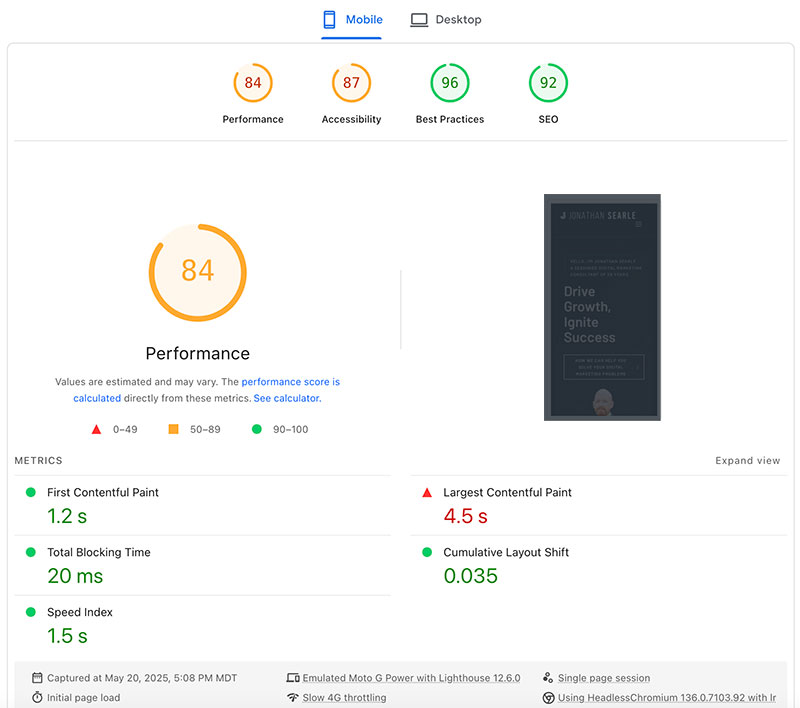
Task: Open the 'See calculator' link
Action: pyautogui.click(x=287, y=398)
